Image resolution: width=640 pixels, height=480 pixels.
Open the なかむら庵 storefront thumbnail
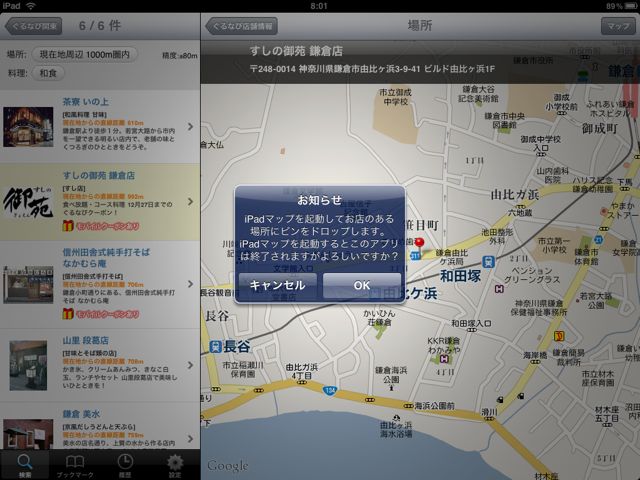(x=28, y=284)
